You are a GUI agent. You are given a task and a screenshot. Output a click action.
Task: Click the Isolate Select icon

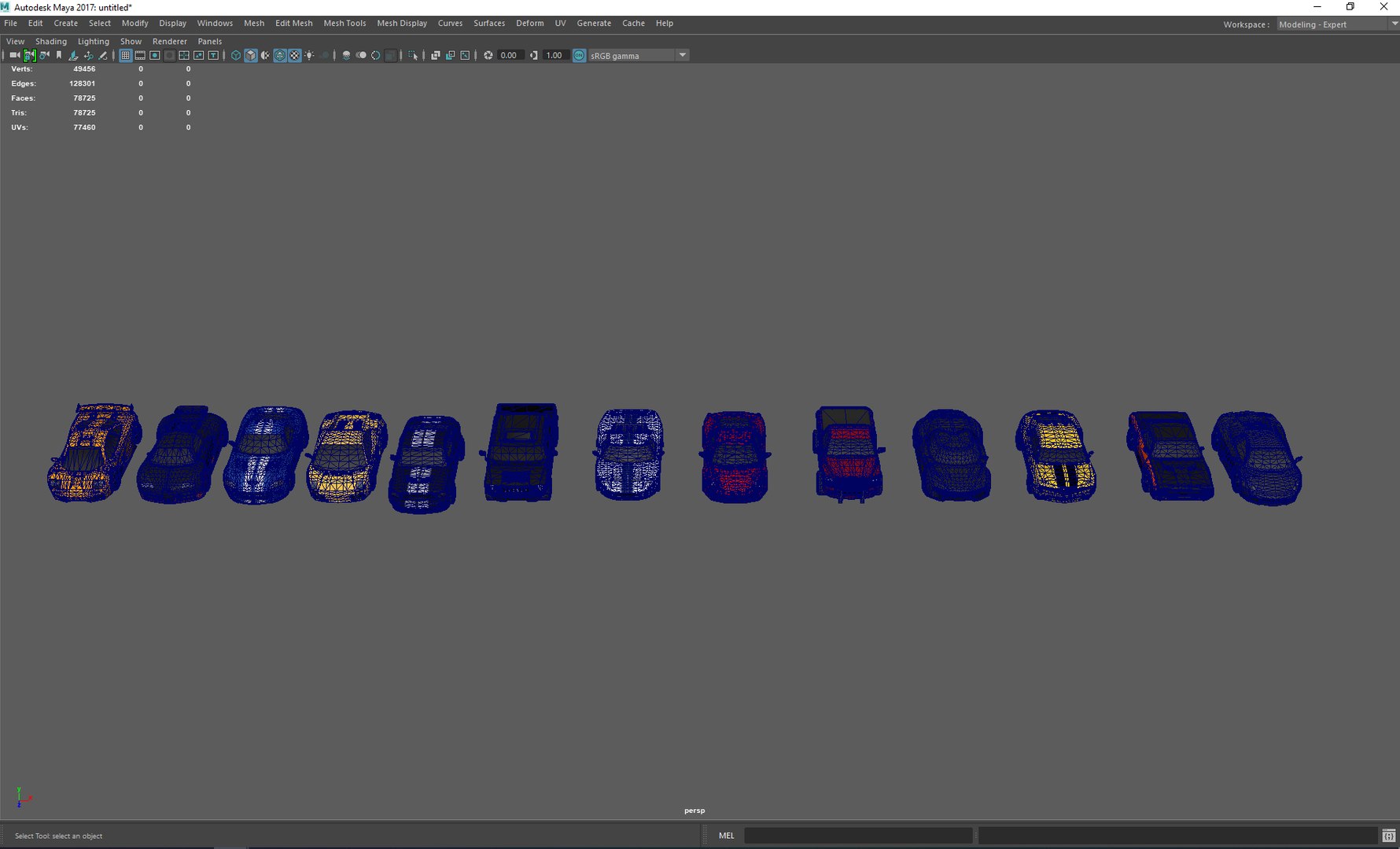click(x=413, y=55)
